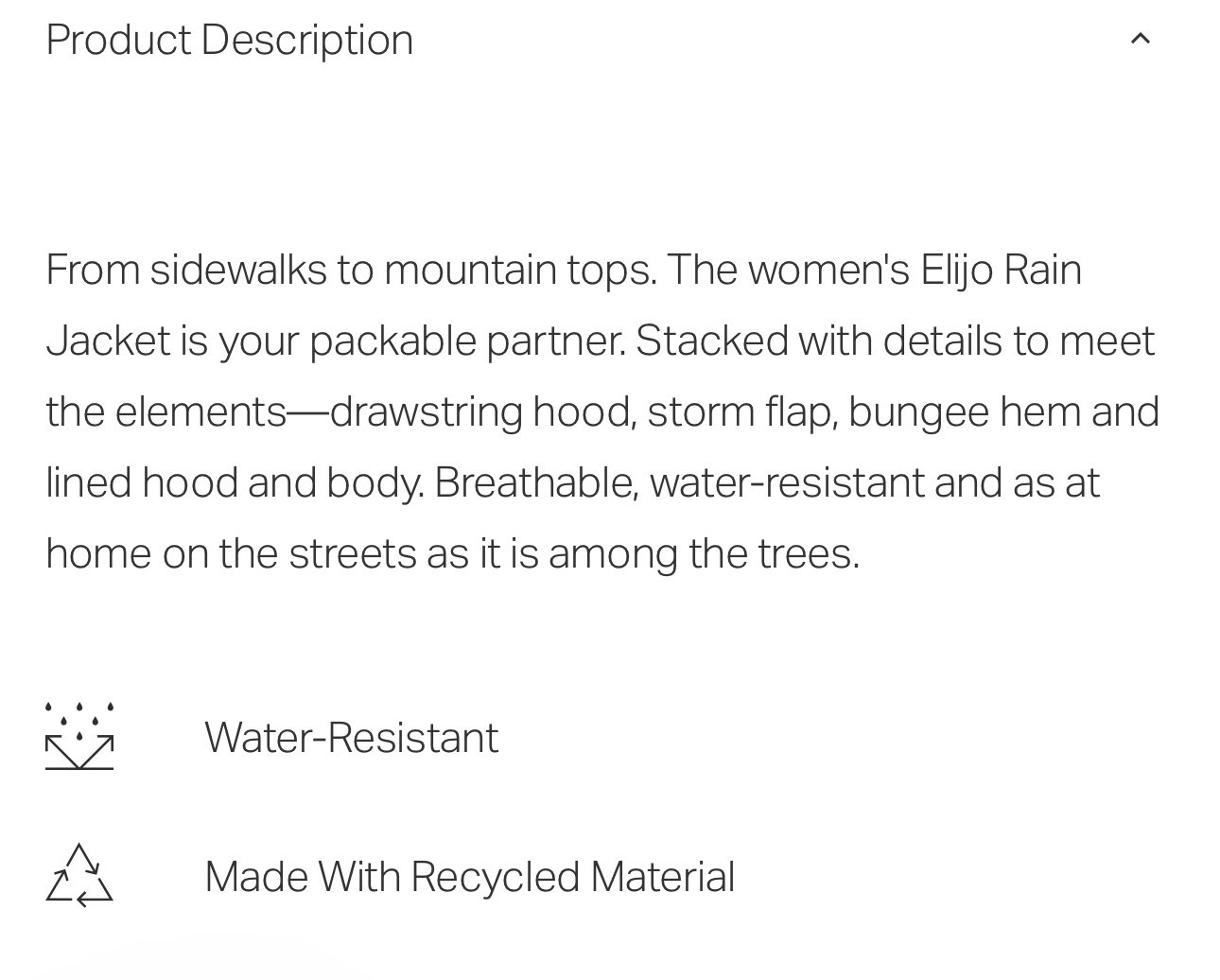Screen dimensions: 1220x980
Task: Select the Made With Recycled Material label
Action: point(469,877)
